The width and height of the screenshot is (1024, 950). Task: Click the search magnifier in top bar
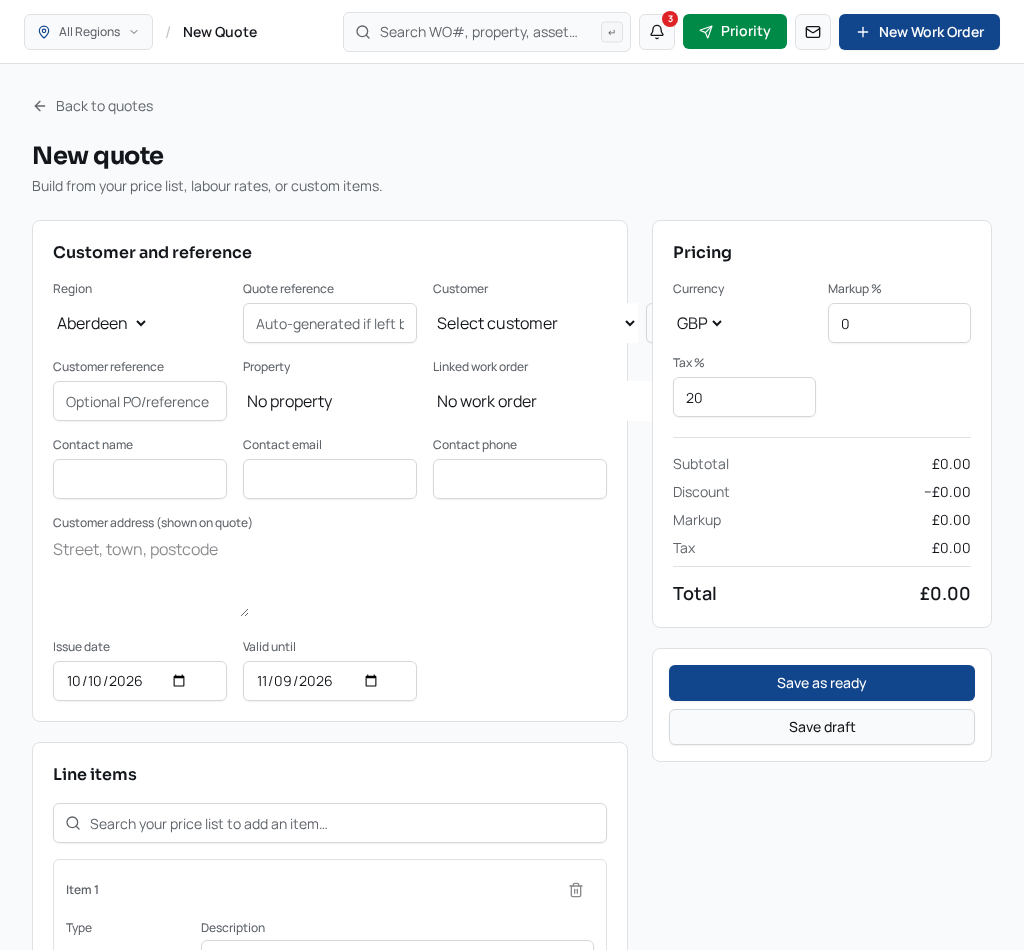(363, 32)
